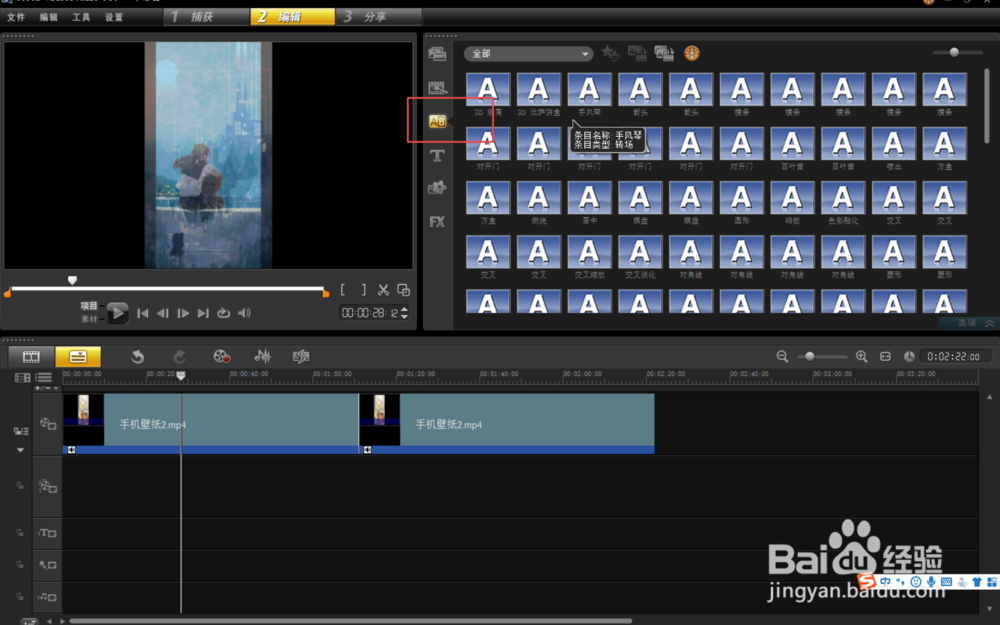
Task: Open the 编辑 menu
Action: tap(48, 17)
